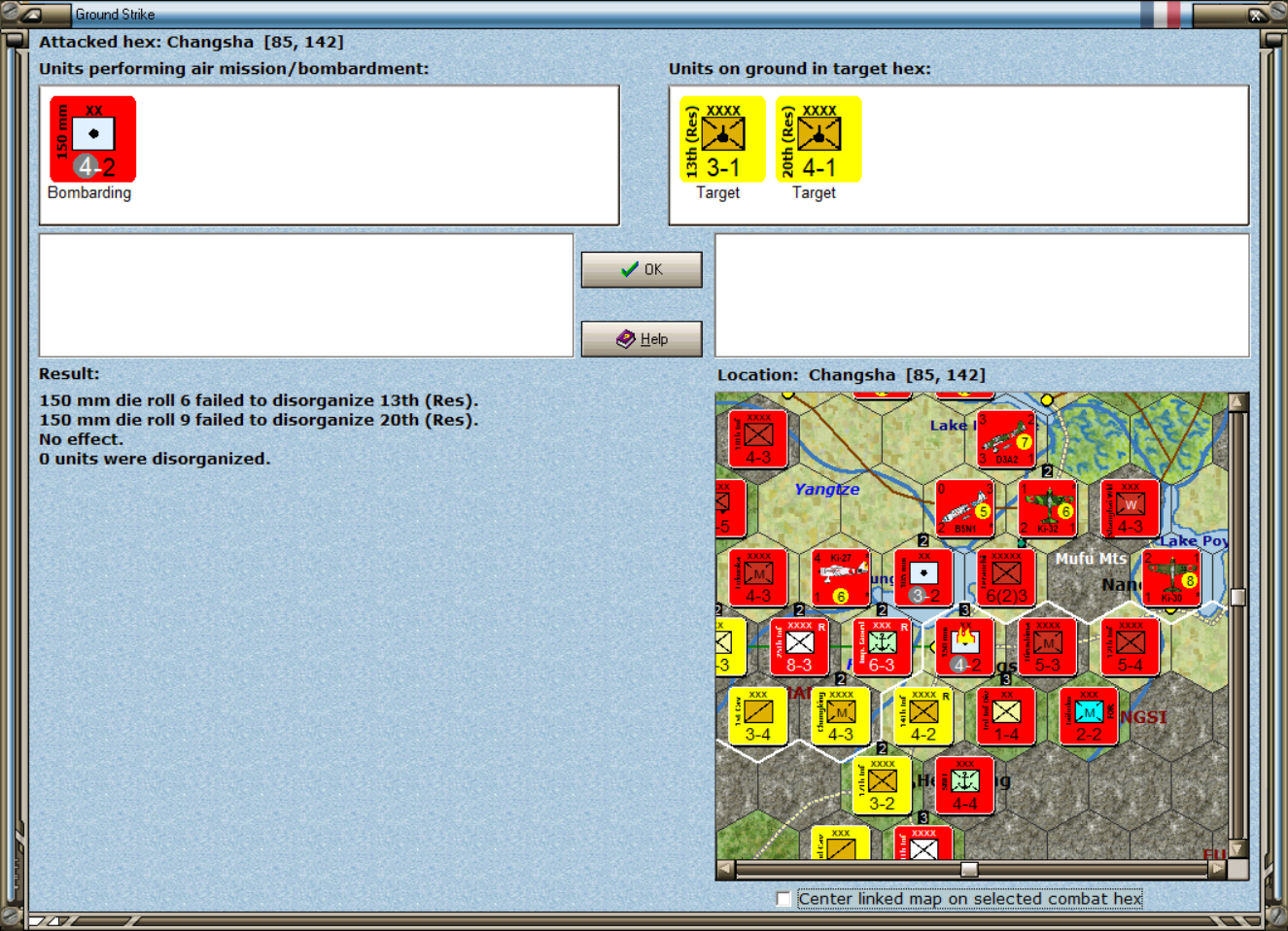The image size is (1288, 931).
Task: Click the mini map scroll down arrow
Action: [x=1237, y=850]
